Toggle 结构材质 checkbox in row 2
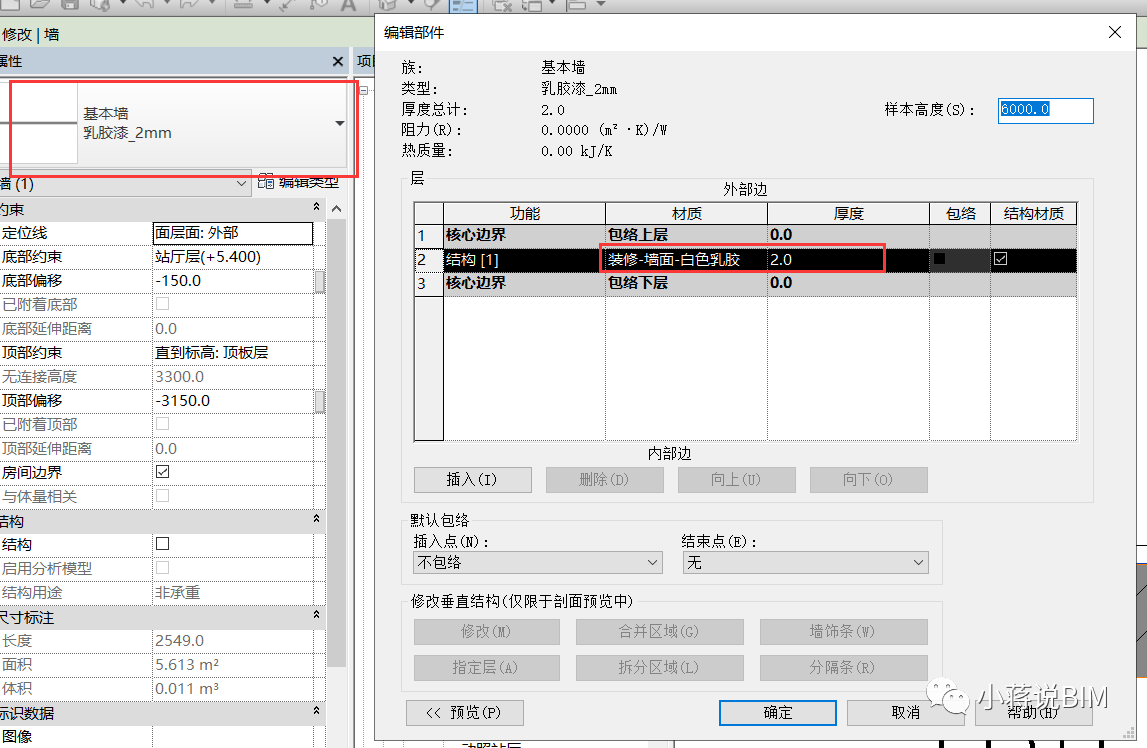The width and height of the screenshot is (1147, 748). click(1000, 258)
